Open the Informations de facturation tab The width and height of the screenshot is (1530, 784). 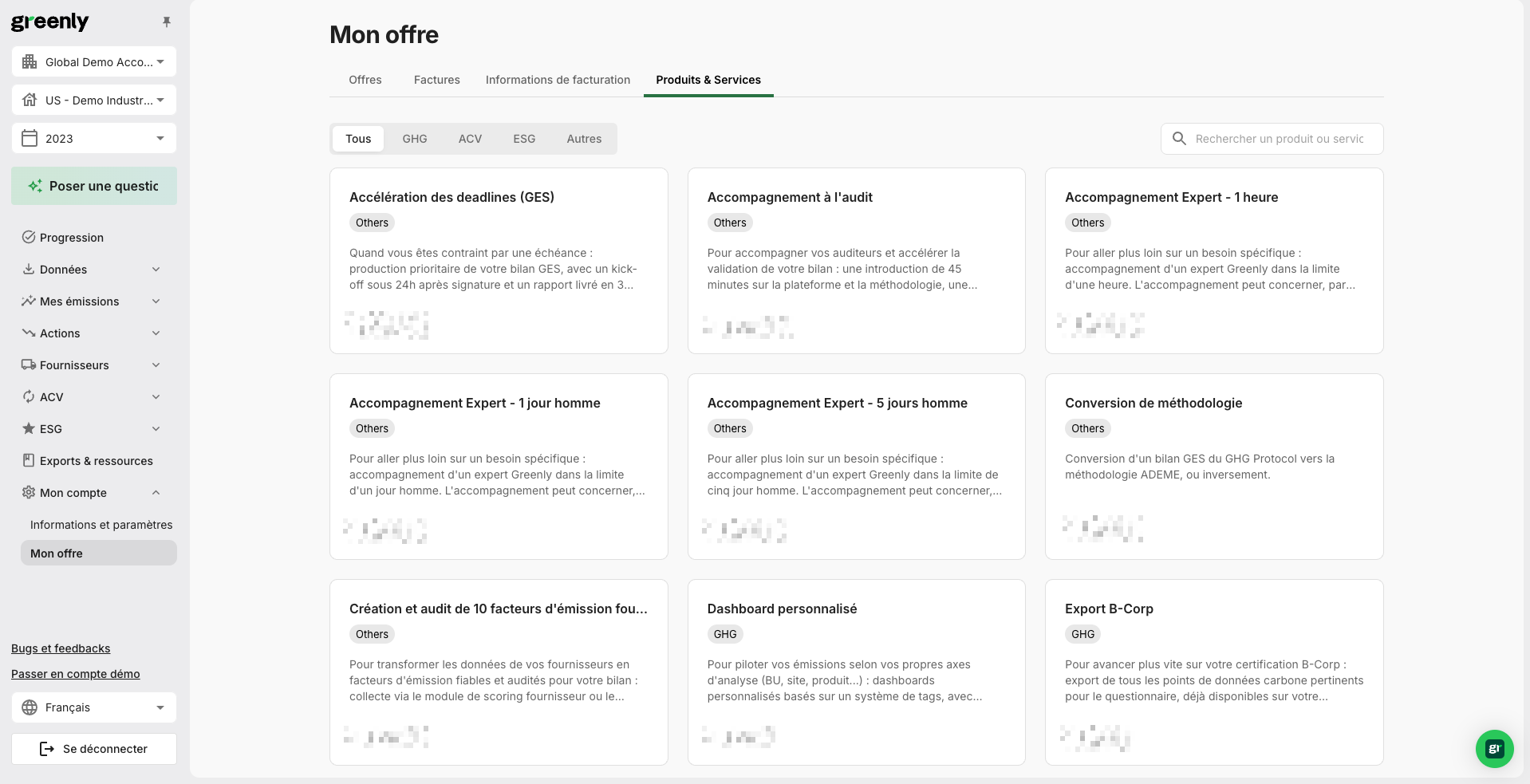coord(558,80)
